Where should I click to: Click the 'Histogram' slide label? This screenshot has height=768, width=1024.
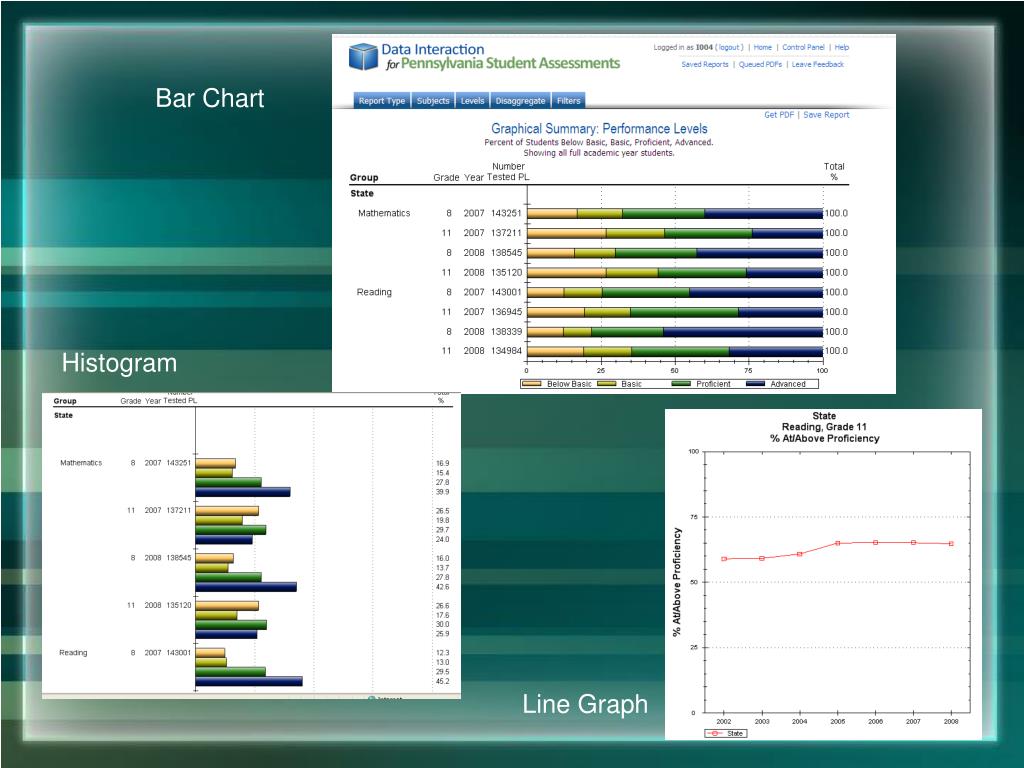(120, 363)
